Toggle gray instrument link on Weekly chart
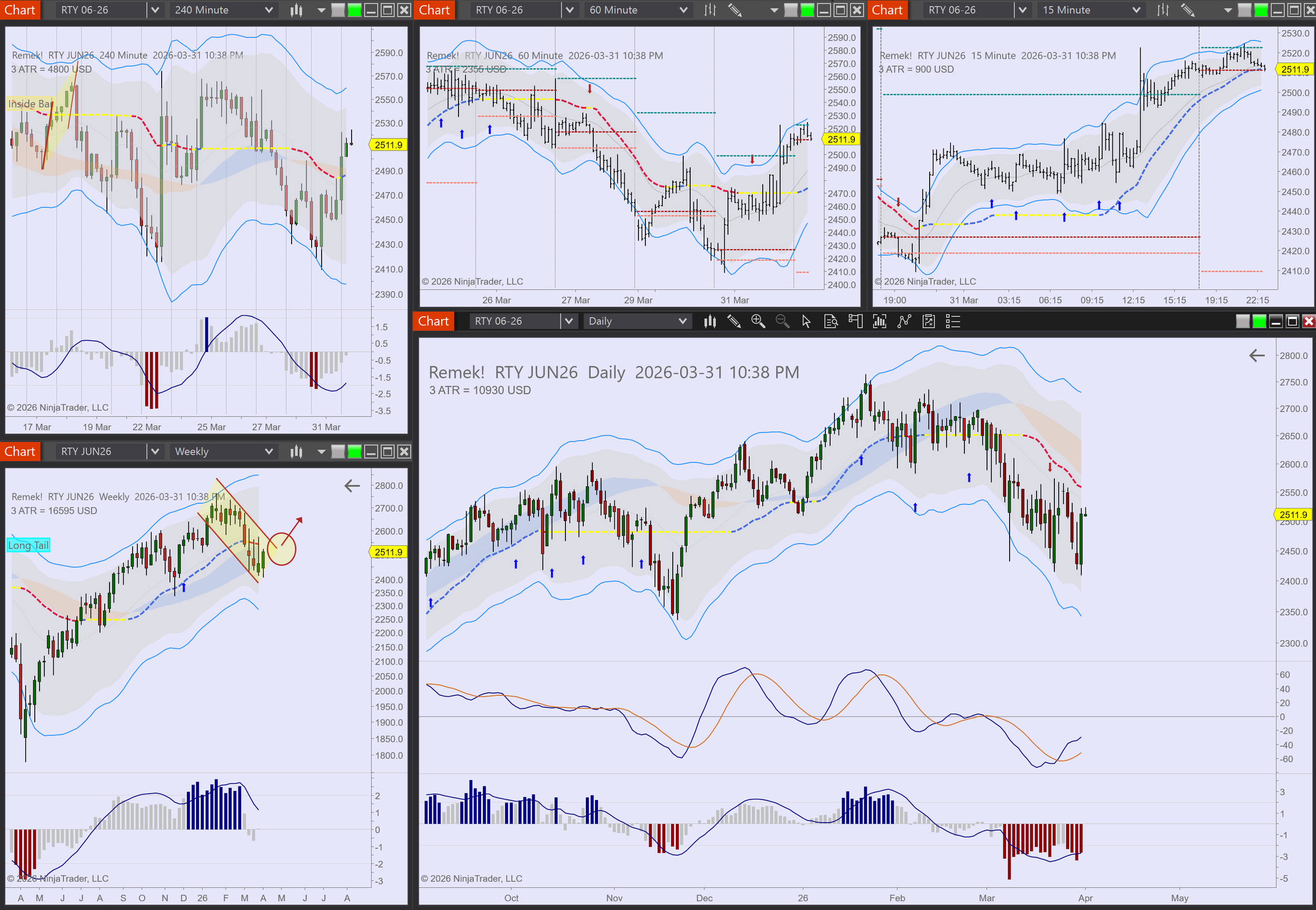Image resolution: width=1316 pixels, height=910 pixels. click(338, 452)
